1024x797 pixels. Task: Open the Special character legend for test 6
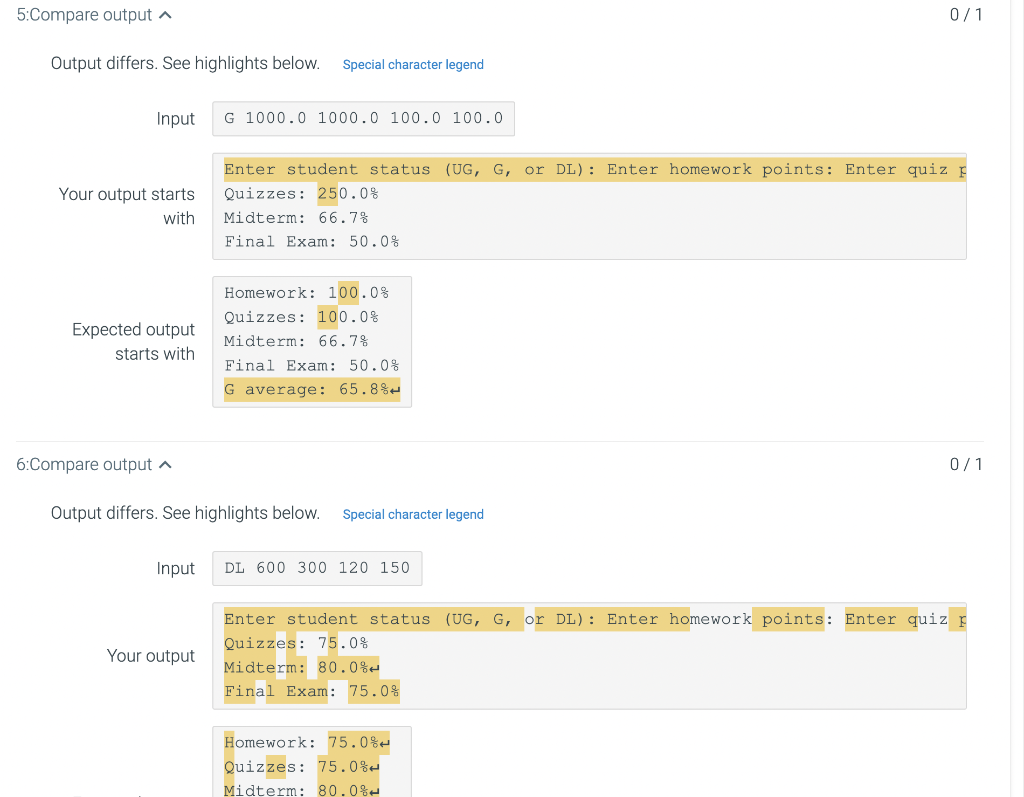(413, 514)
